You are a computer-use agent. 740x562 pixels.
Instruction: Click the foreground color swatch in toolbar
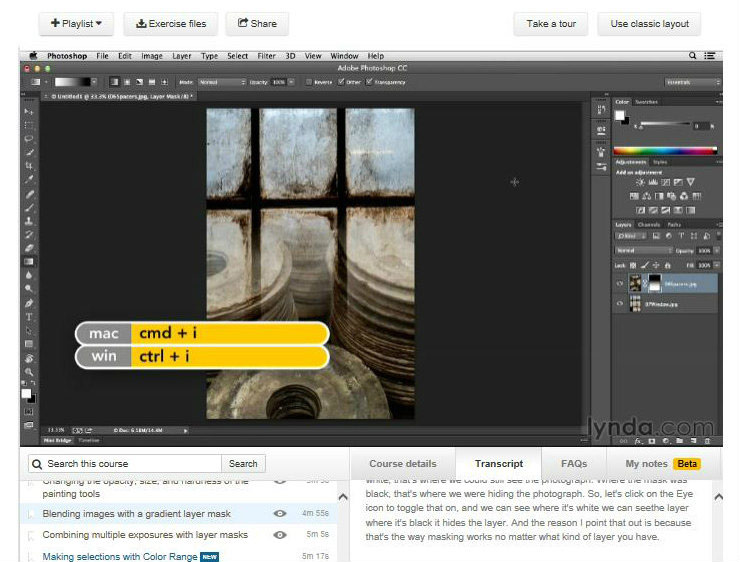[26, 394]
